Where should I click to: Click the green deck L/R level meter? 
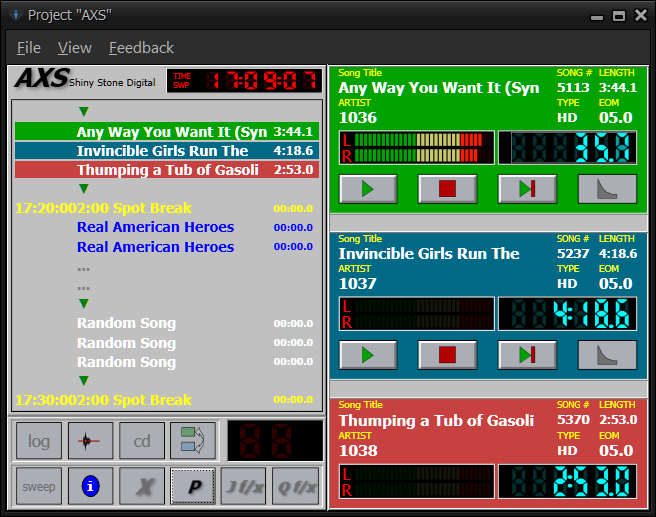click(417, 148)
